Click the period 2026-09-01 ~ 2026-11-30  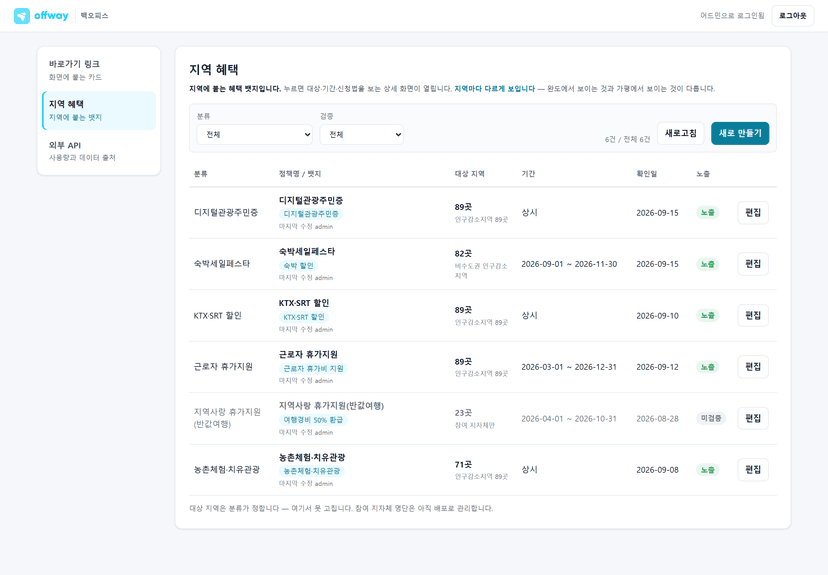pos(569,264)
